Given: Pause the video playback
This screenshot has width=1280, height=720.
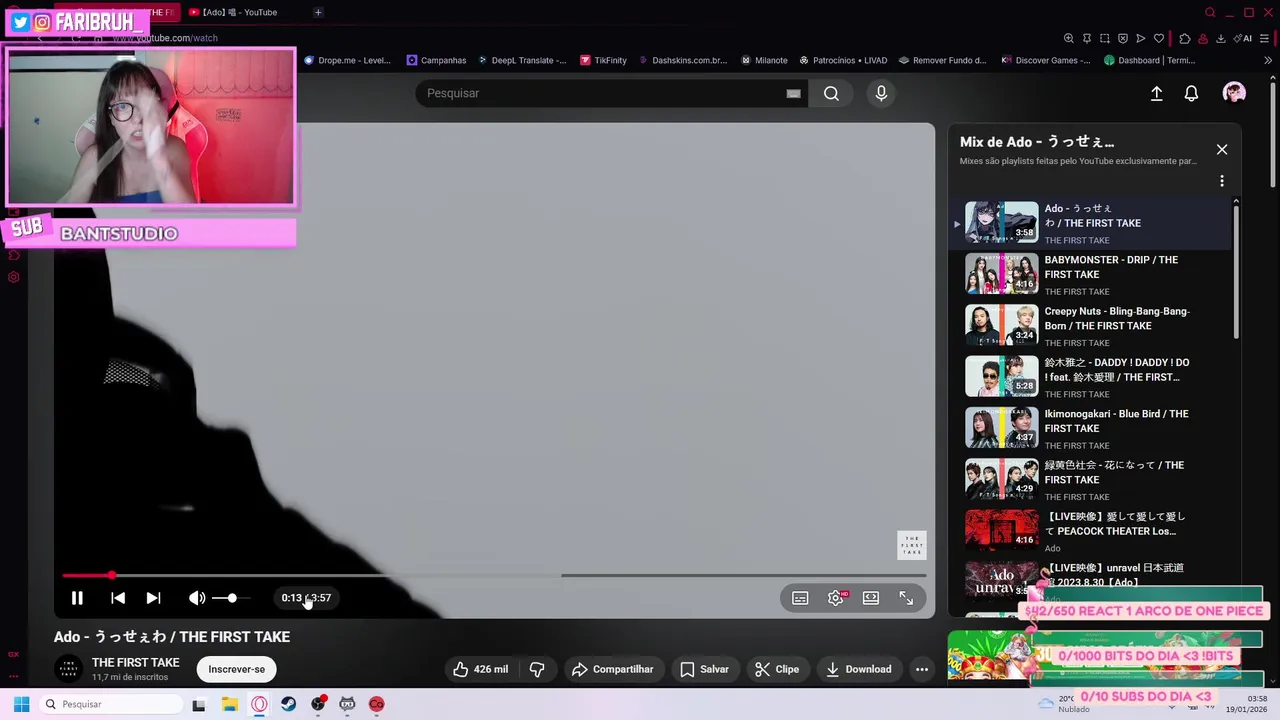Looking at the screenshot, I should coord(77,598).
